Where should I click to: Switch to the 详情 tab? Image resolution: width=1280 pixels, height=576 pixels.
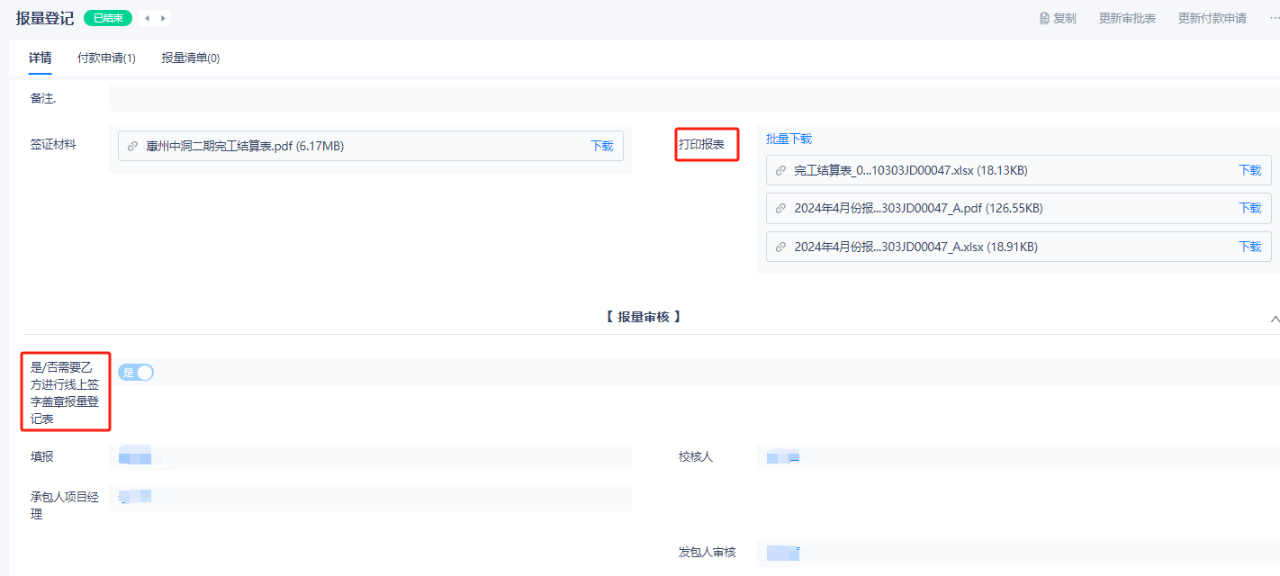40,58
